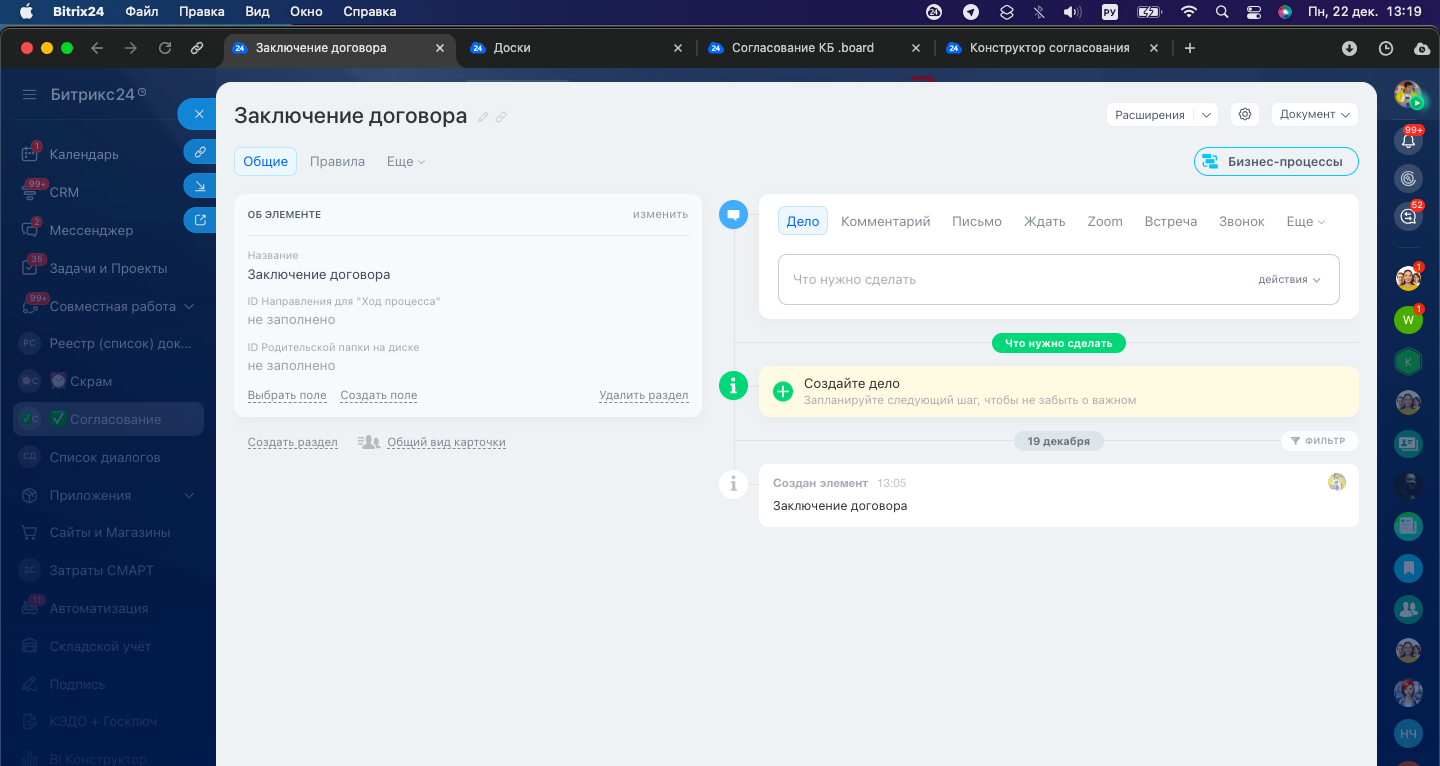Open the Документ dropdown
Viewport: 1440px width, 766px height.
point(1314,115)
